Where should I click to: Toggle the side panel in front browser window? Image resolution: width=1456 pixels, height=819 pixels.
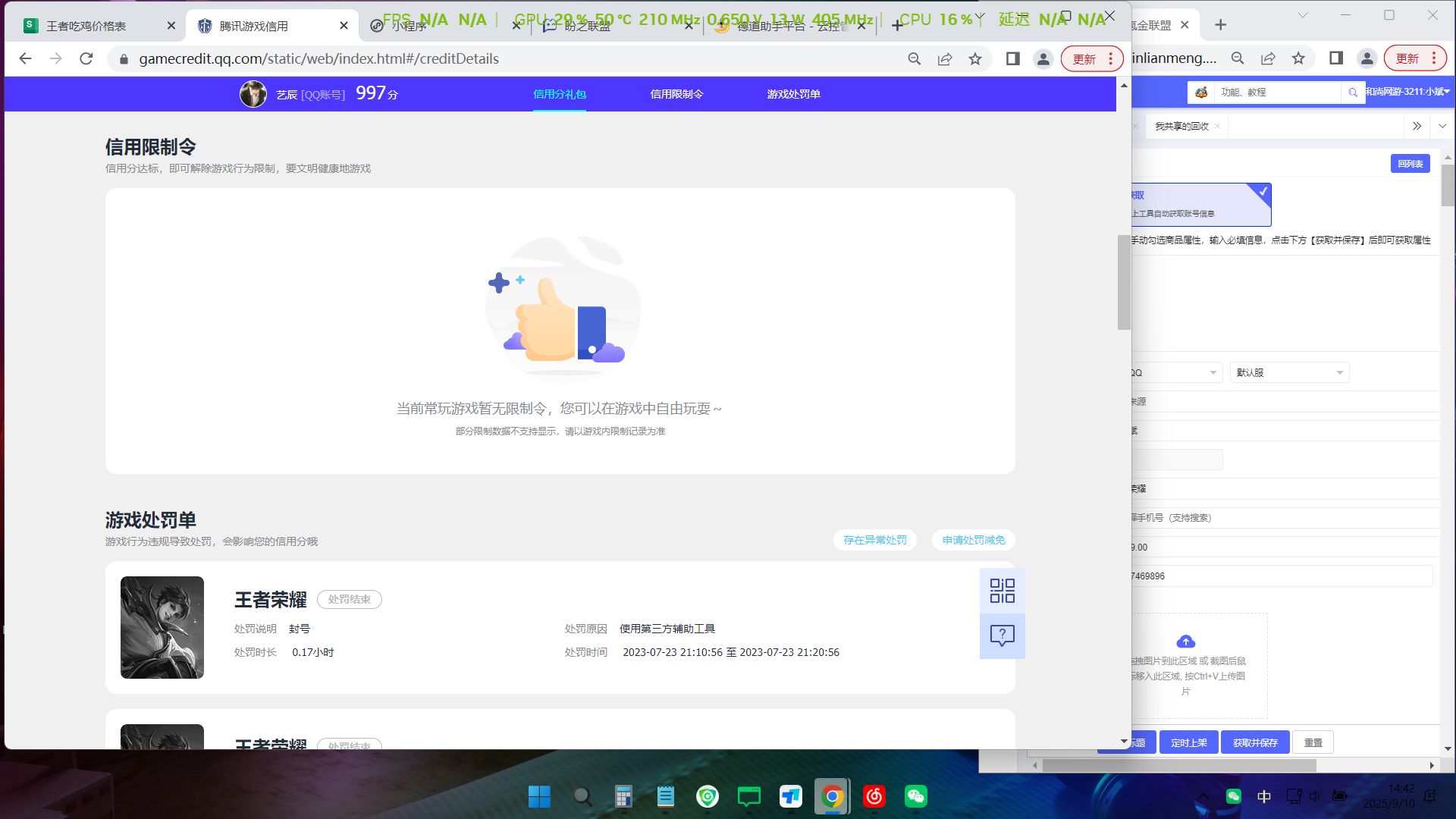pyautogui.click(x=1012, y=58)
